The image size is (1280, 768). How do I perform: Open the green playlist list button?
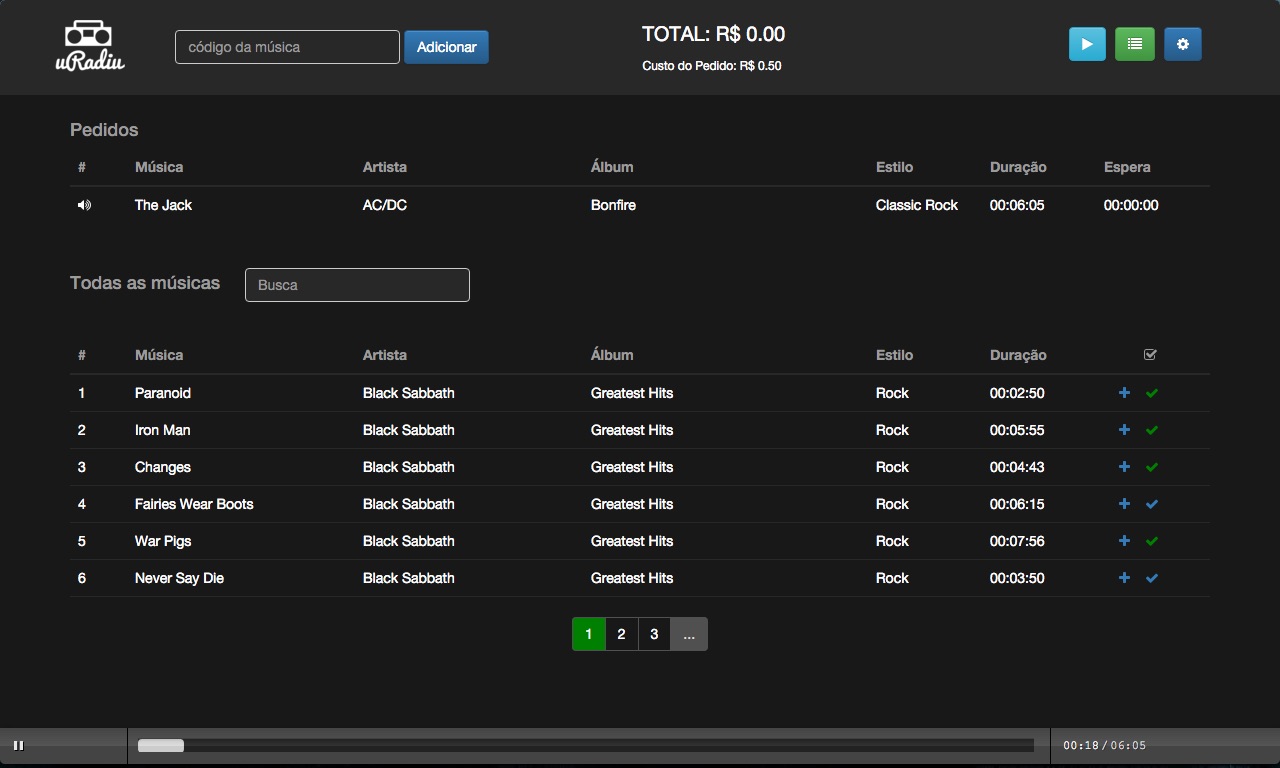[x=1134, y=44]
